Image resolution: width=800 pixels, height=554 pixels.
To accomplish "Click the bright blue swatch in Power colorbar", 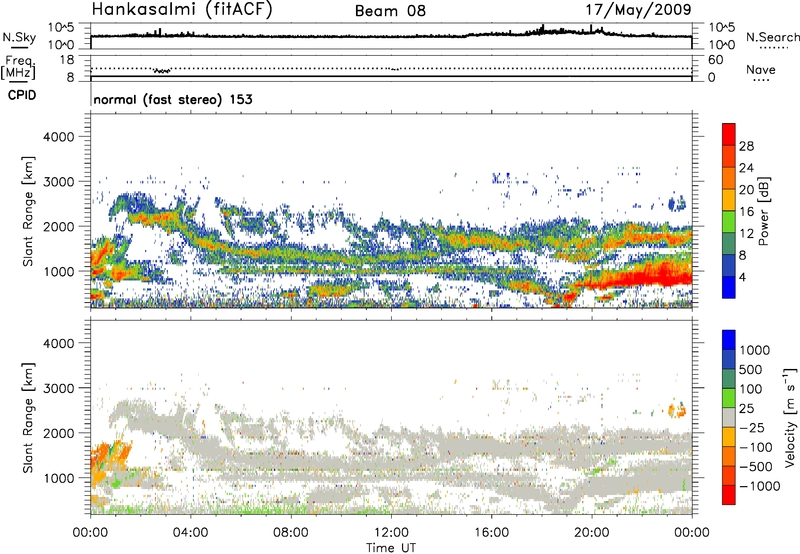I will [729, 288].
